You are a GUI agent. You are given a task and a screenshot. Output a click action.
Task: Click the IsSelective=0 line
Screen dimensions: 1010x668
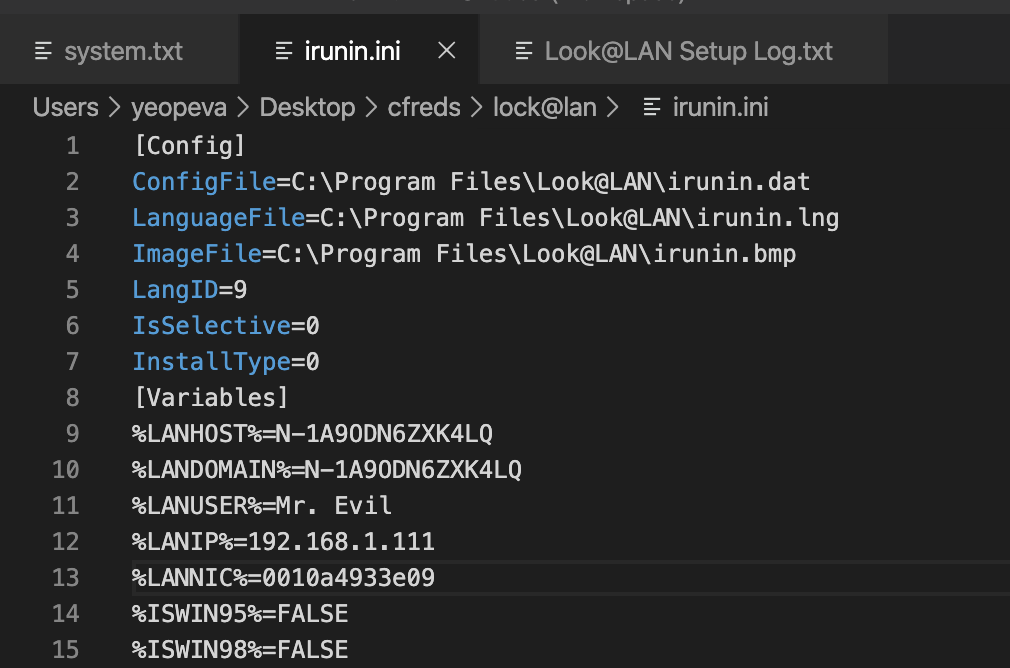[226, 325]
